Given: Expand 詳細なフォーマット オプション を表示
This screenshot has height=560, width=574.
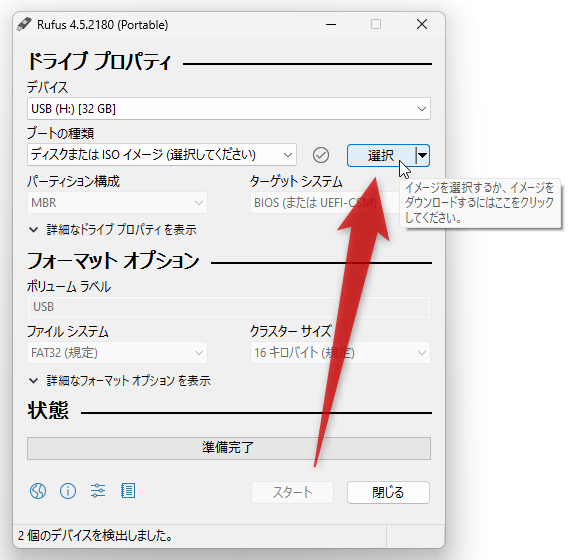Looking at the screenshot, I should (120, 381).
